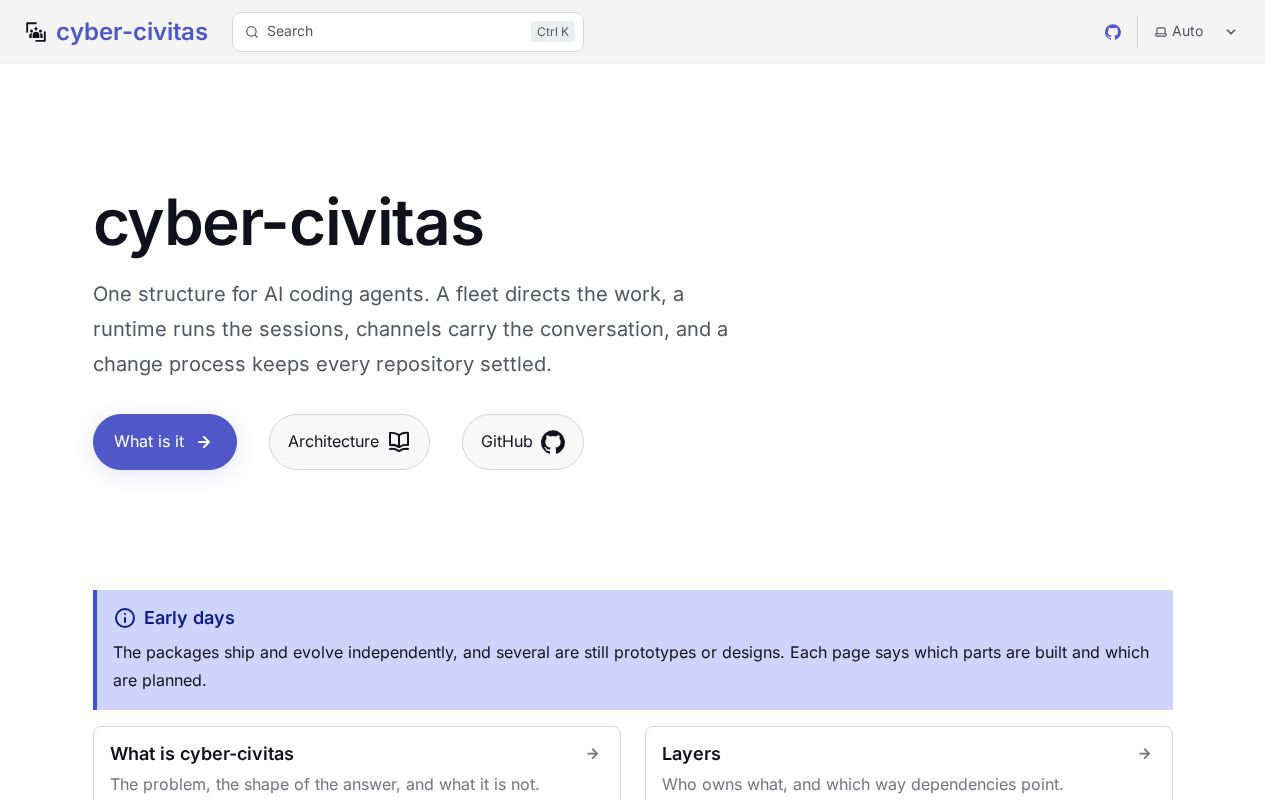Image resolution: width=1280 pixels, height=800 pixels.
Task: Click the cyber-civitas logo icon
Action: click(36, 32)
